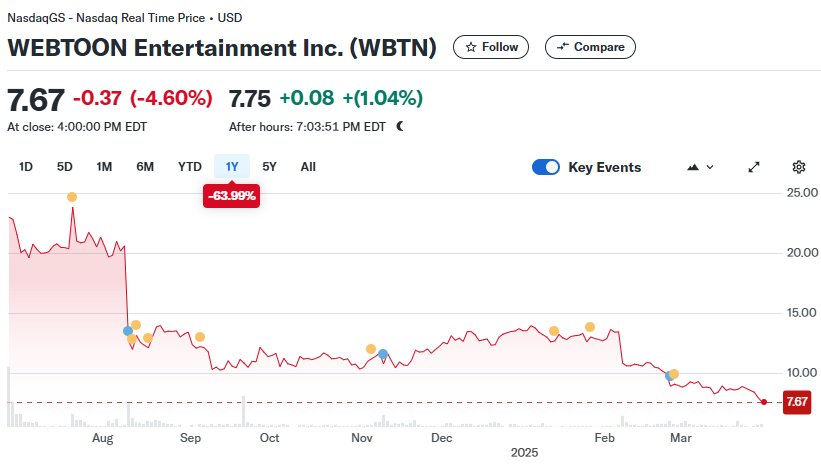Screen dimensions: 821x468
Task: Click the red 7.67 current price label
Action: (797, 402)
